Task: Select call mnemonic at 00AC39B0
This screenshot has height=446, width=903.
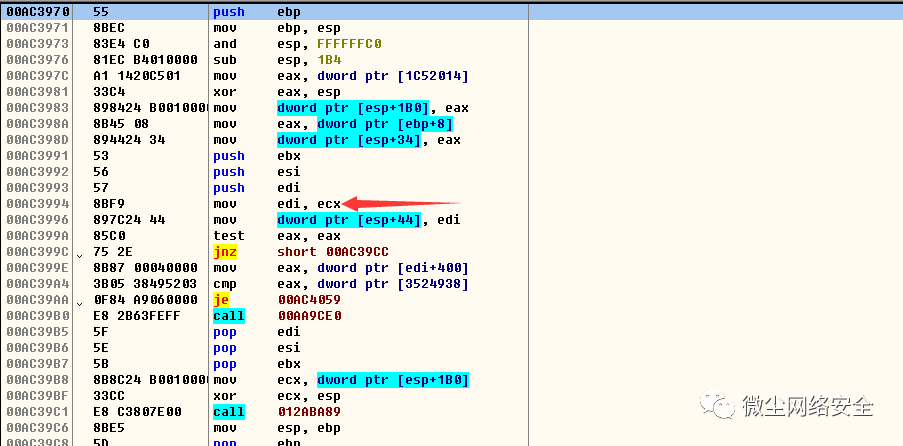Action: (229, 316)
